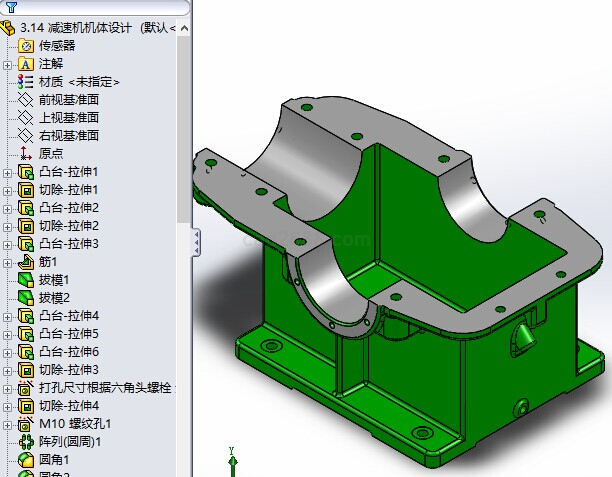Select the 前视基准面 front plane

pyautogui.click(x=68, y=100)
